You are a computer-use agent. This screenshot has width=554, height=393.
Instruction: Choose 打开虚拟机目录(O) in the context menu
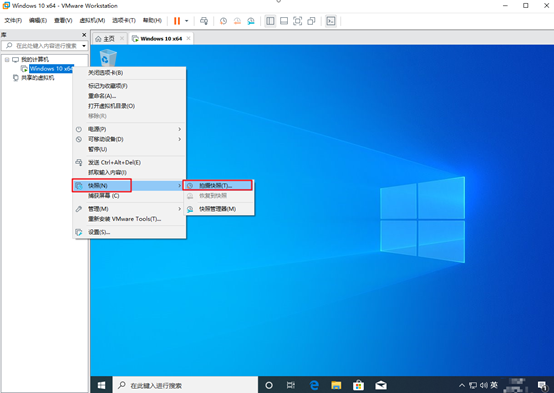coord(129,106)
